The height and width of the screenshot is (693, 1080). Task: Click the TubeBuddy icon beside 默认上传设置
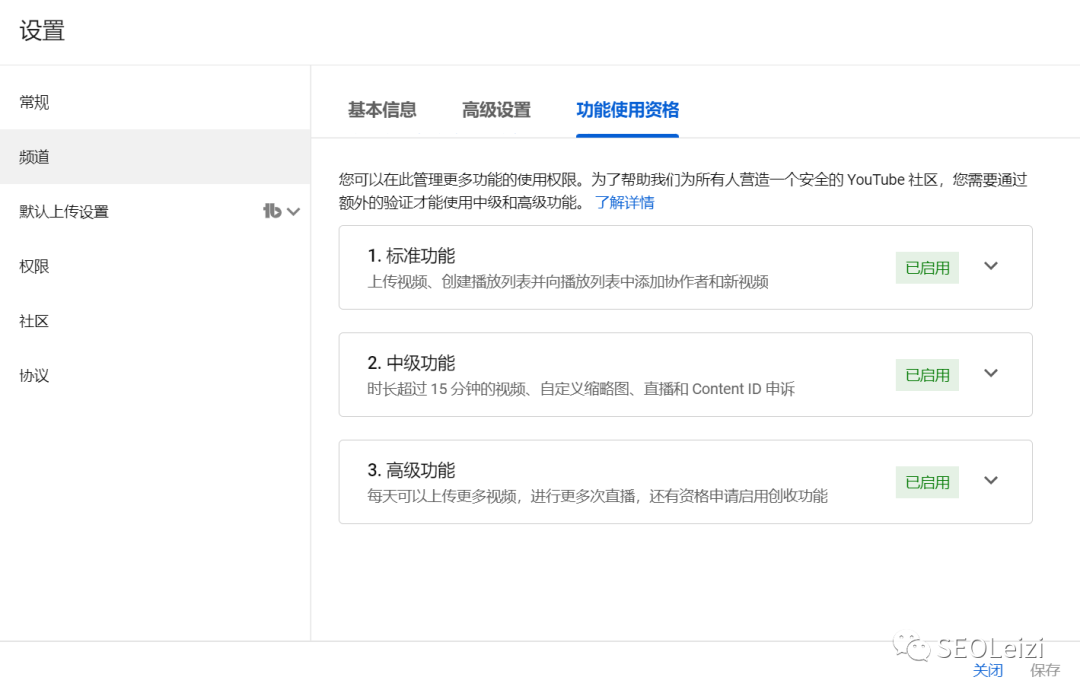coord(272,211)
